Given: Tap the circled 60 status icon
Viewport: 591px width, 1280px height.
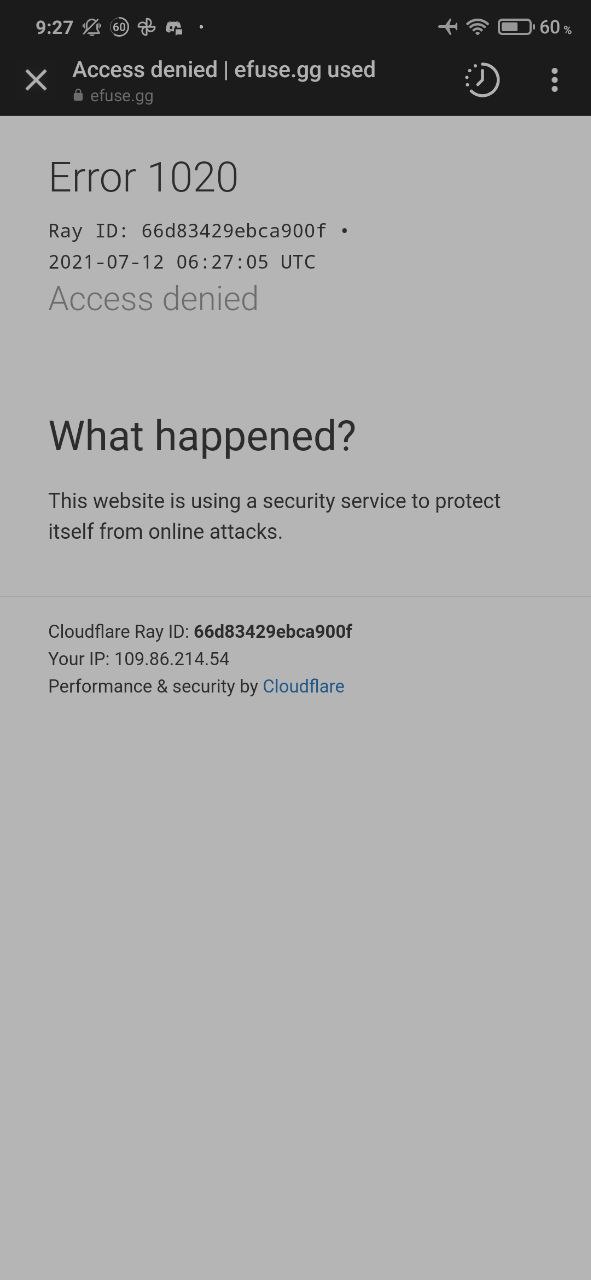Looking at the screenshot, I should (x=119, y=27).
